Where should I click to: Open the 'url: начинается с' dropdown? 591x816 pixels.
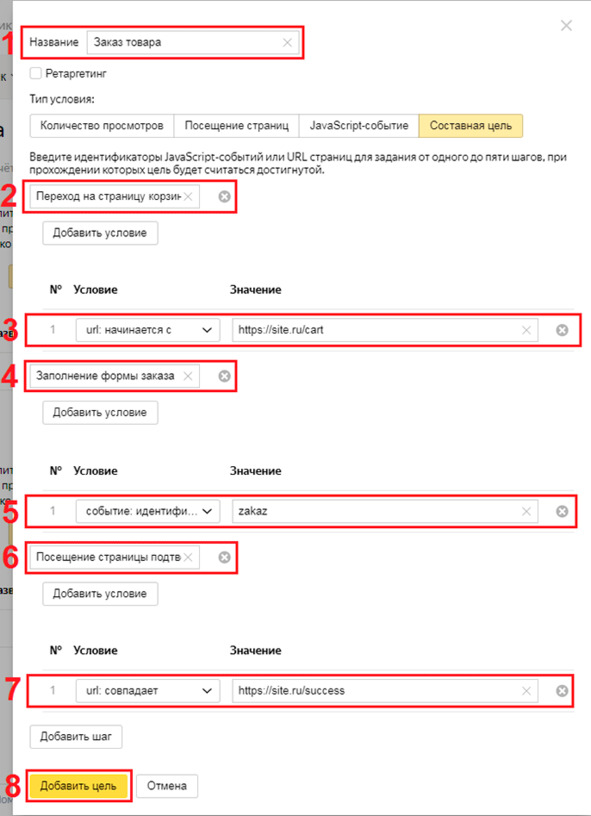(148, 330)
